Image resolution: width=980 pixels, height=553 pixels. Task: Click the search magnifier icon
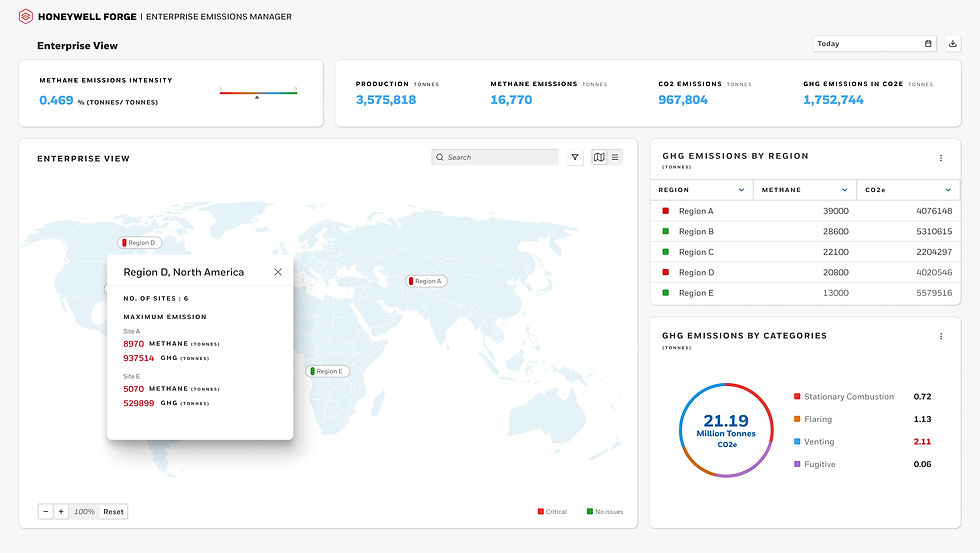440,157
